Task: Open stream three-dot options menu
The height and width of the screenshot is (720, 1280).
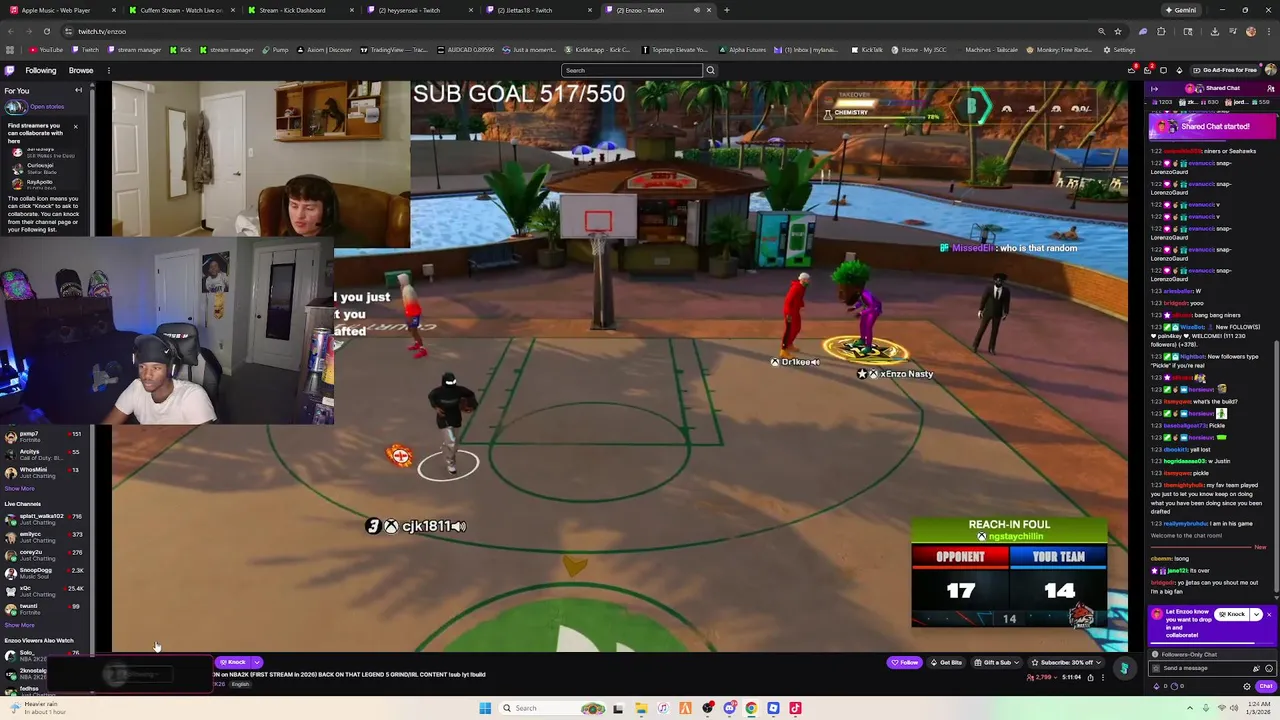Action: tap(1103, 677)
